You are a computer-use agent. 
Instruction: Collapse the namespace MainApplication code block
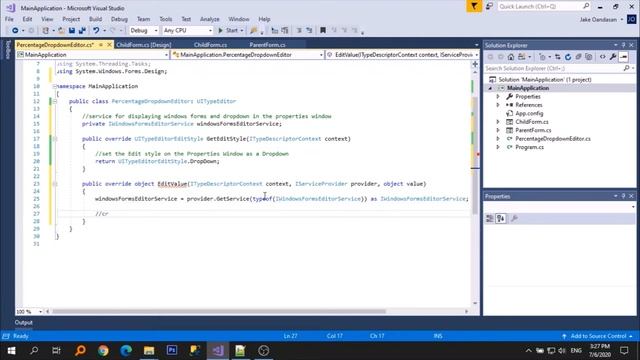[55, 86]
